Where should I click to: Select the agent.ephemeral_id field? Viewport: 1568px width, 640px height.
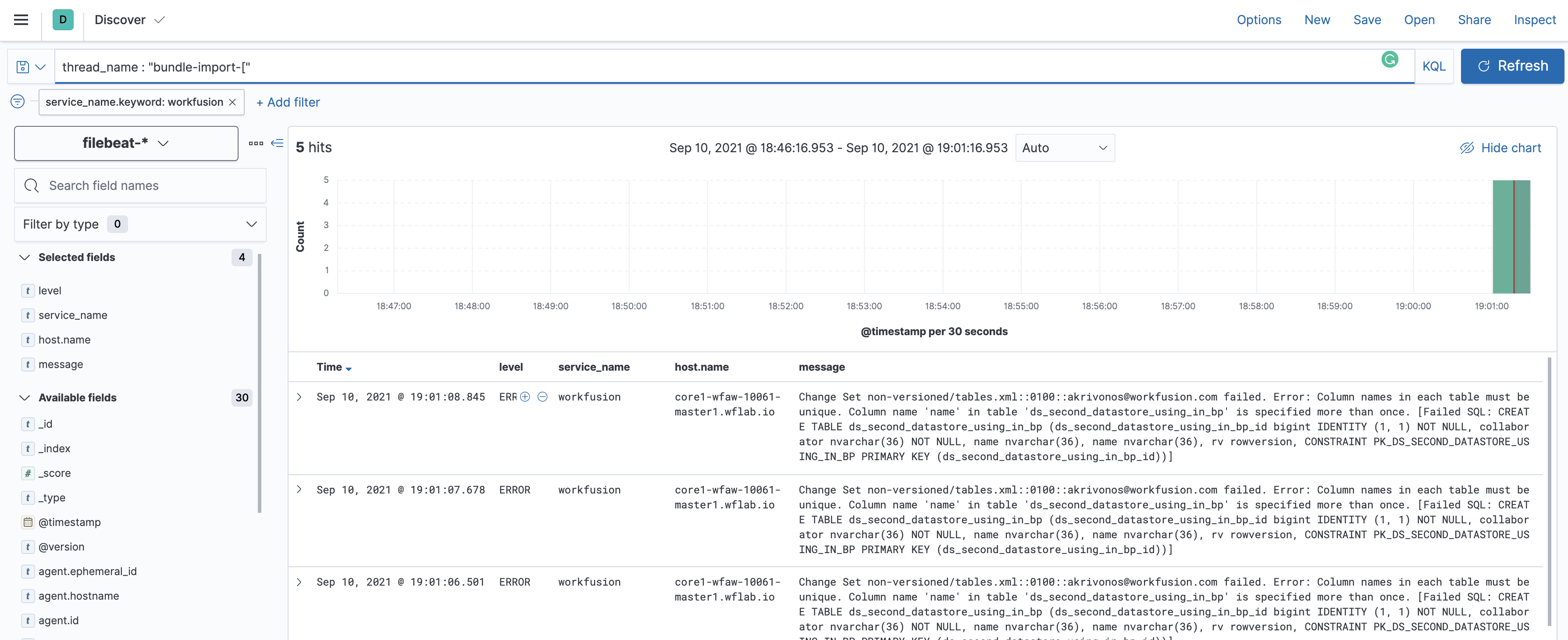(x=87, y=572)
